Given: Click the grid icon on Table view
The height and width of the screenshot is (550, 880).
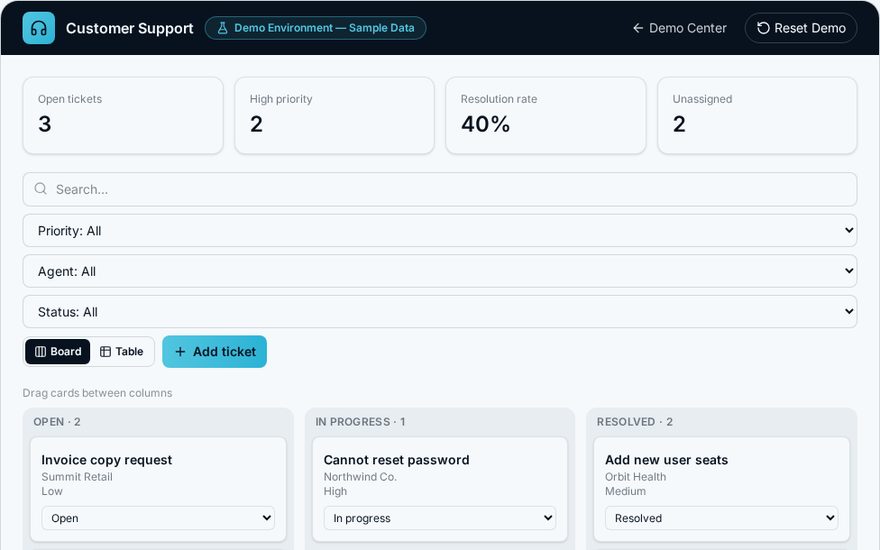Looking at the screenshot, I should (x=105, y=351).
